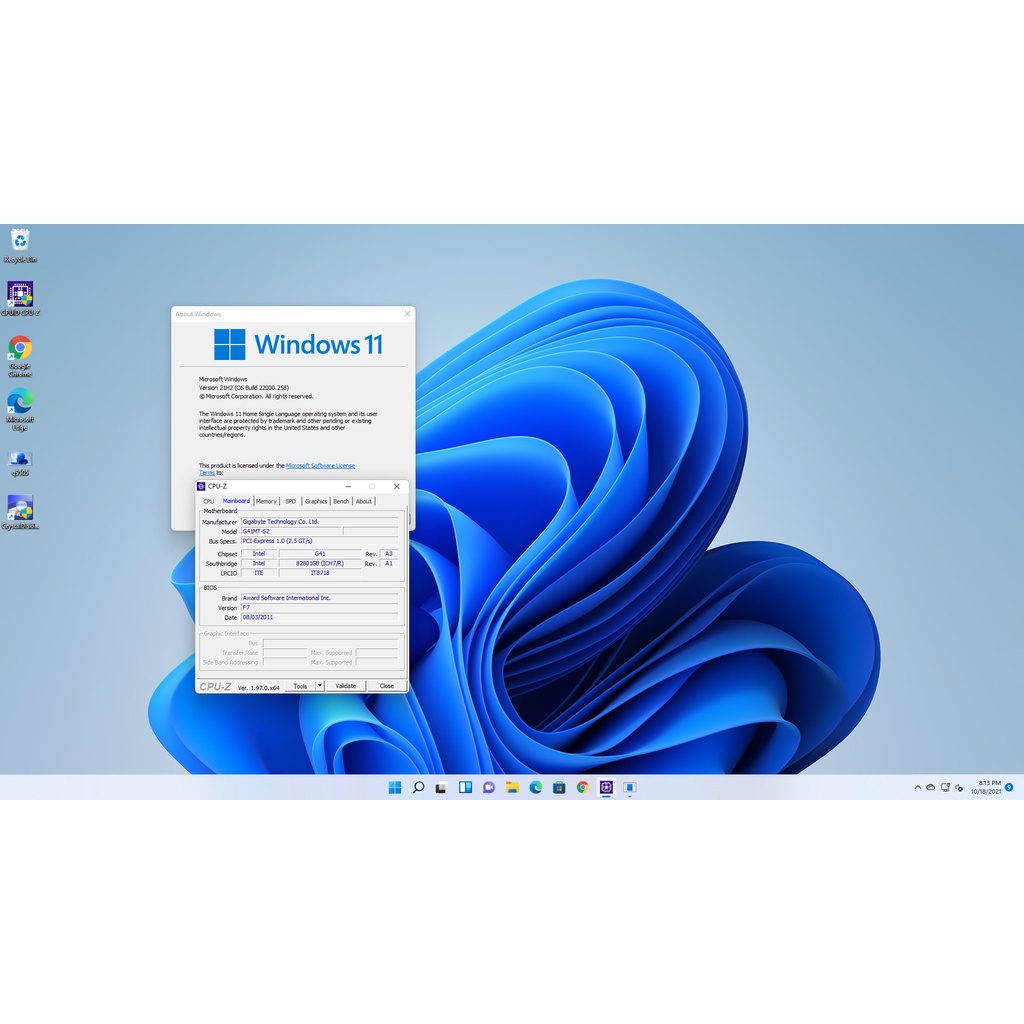Switch to the Memory tab in CPU-Z
Screen dimensions: 1024x1024
pos(266,501)
